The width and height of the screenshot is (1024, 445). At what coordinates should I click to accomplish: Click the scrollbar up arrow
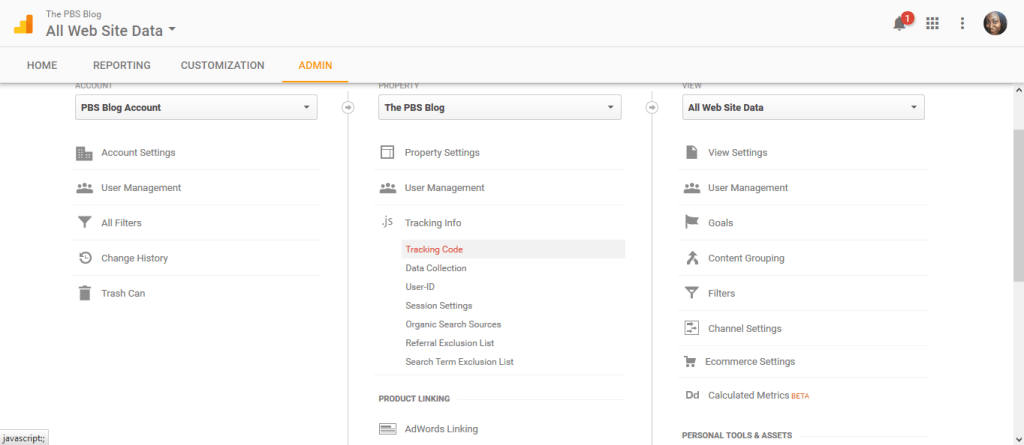pyautogui.click(x=1018, y=90)
